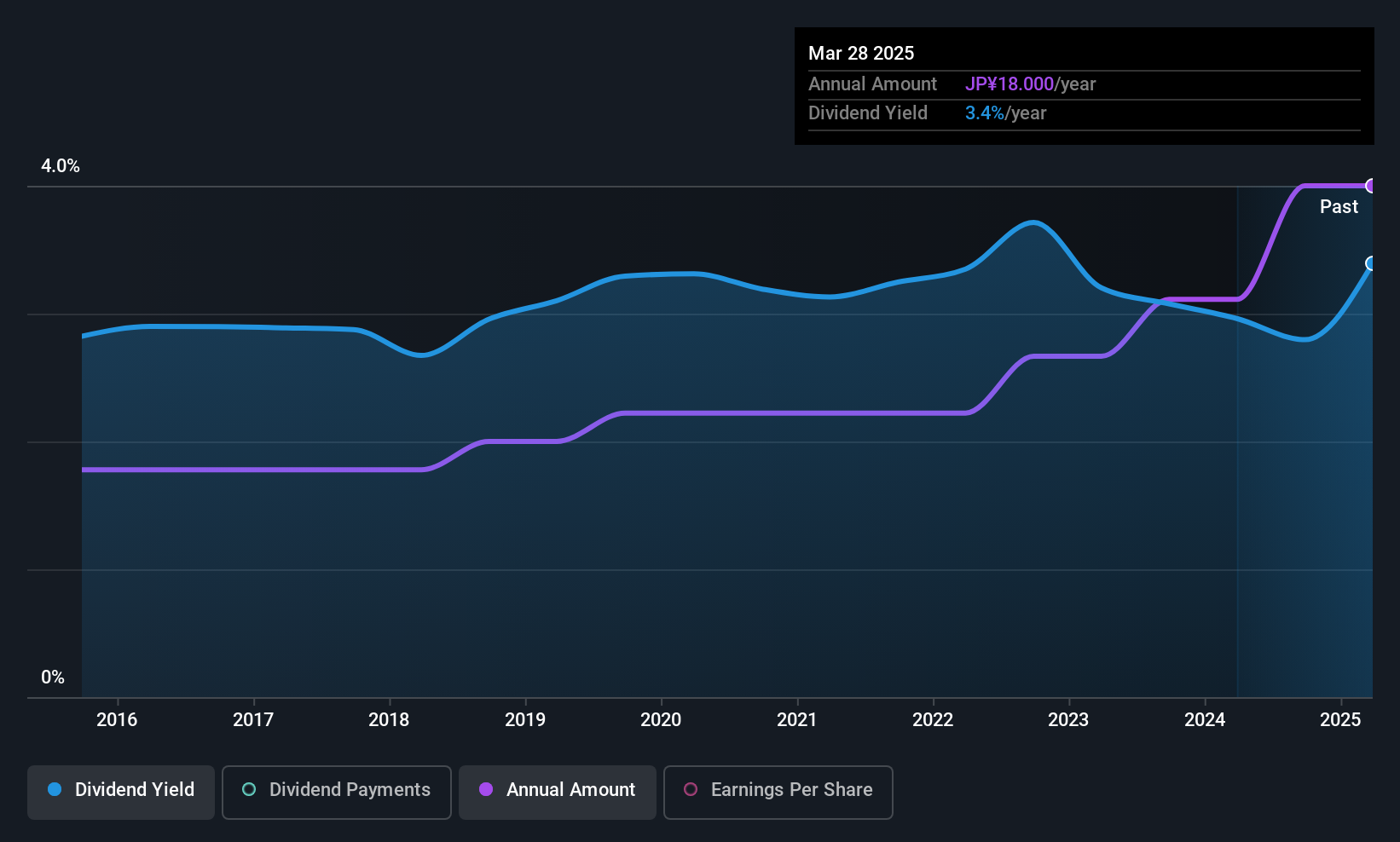
Task: Click the tooltip 'Annual Amount' label
Action: [872, 84]
